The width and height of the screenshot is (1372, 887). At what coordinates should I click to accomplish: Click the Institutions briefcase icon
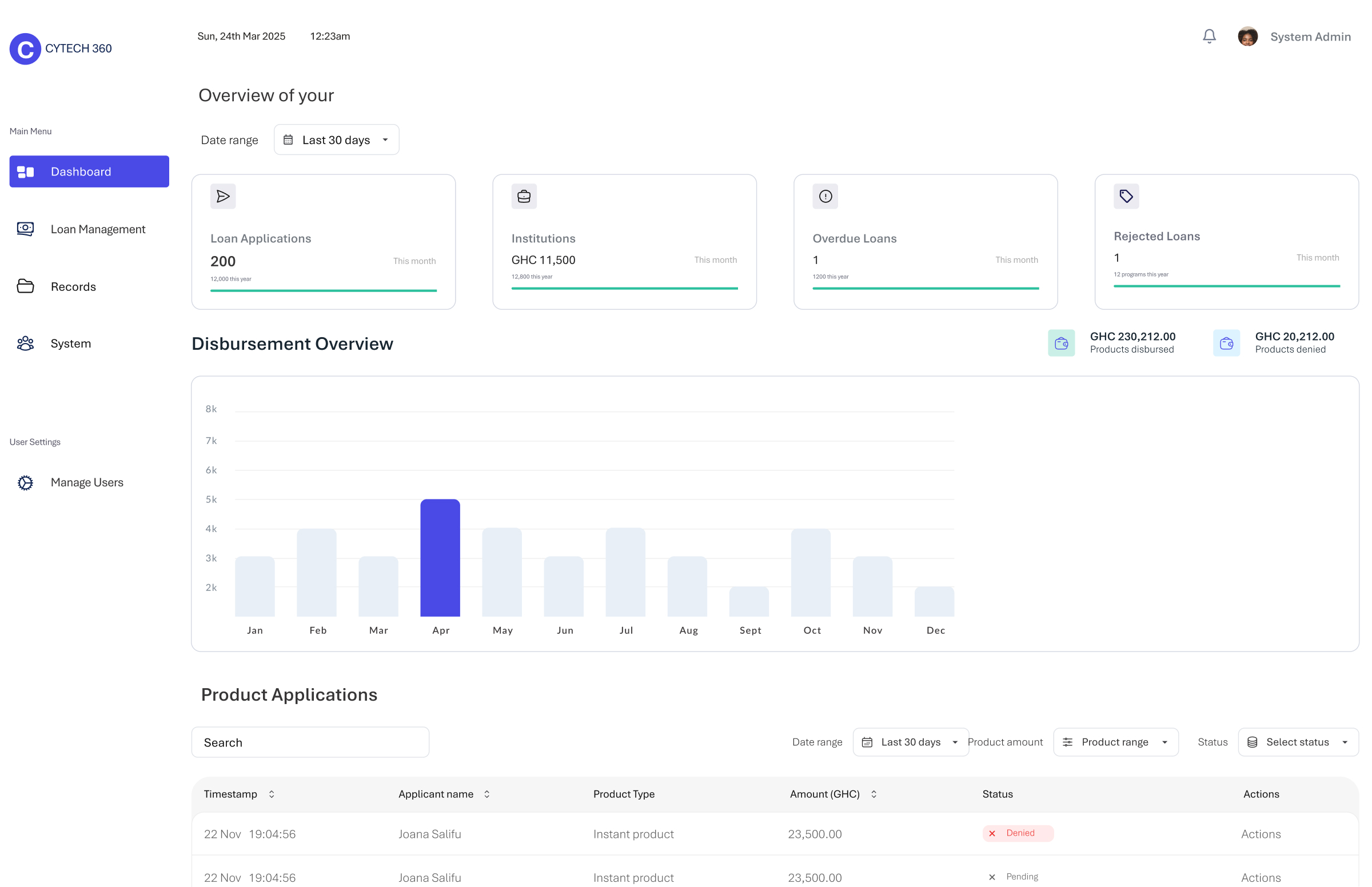click(524, 197)
